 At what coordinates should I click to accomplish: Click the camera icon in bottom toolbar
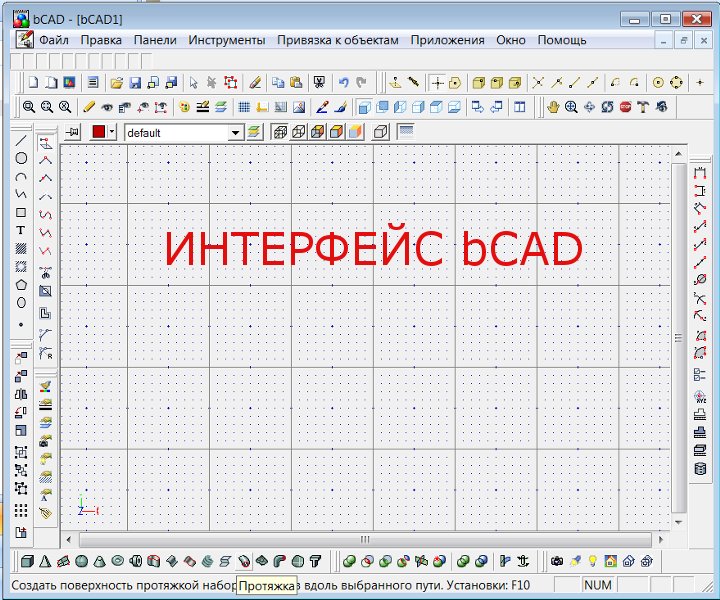pos(557,561)
